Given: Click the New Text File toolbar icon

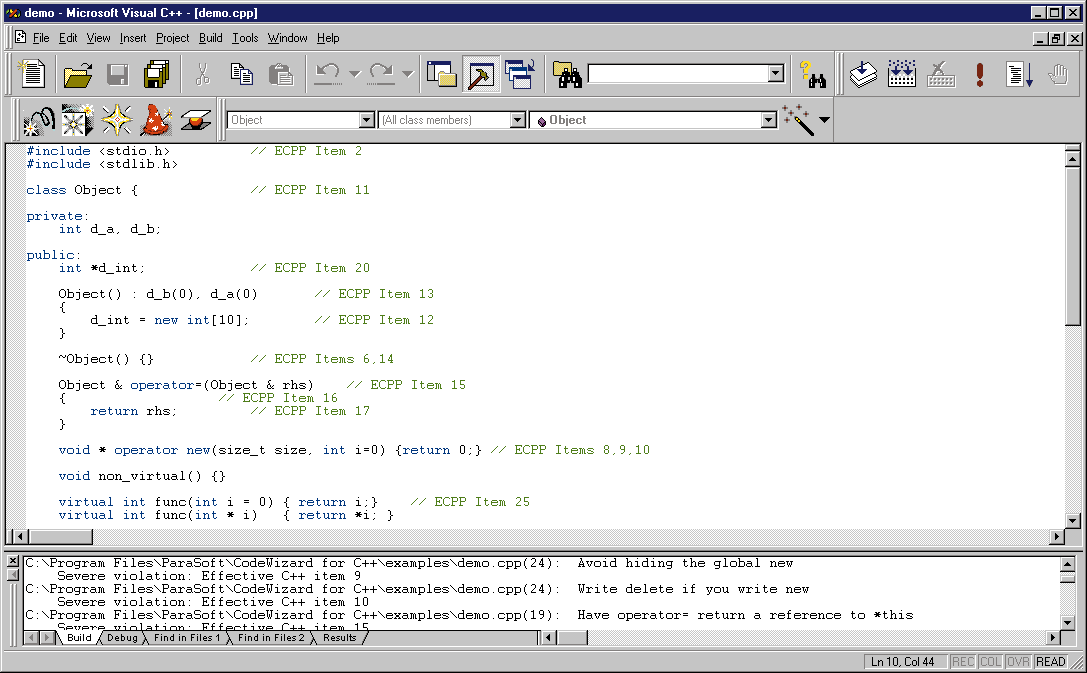Looking at the screenshot, I should (x=33, y=75).
